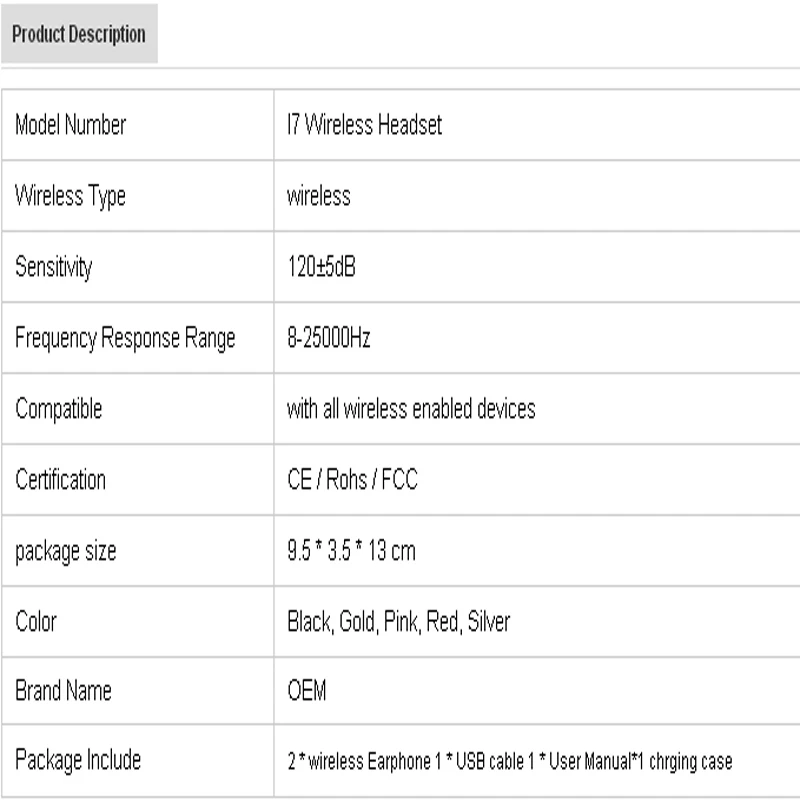
Task: Select the 8-25000Hz value text
Action: click(329, 338)
